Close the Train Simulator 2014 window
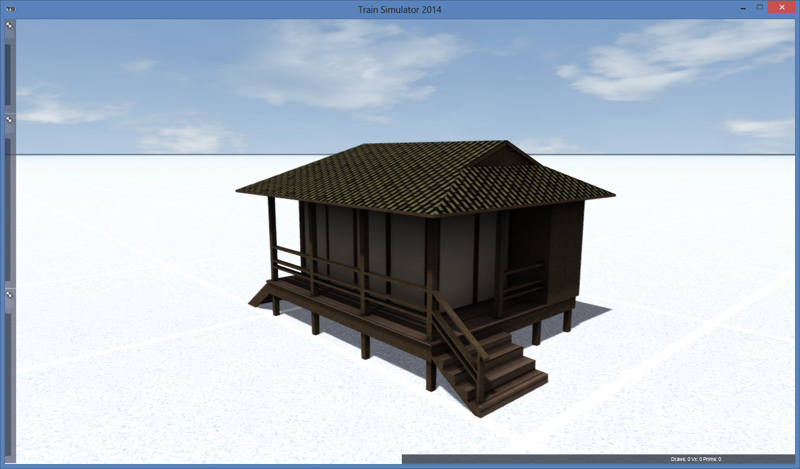 coord(782,8)
